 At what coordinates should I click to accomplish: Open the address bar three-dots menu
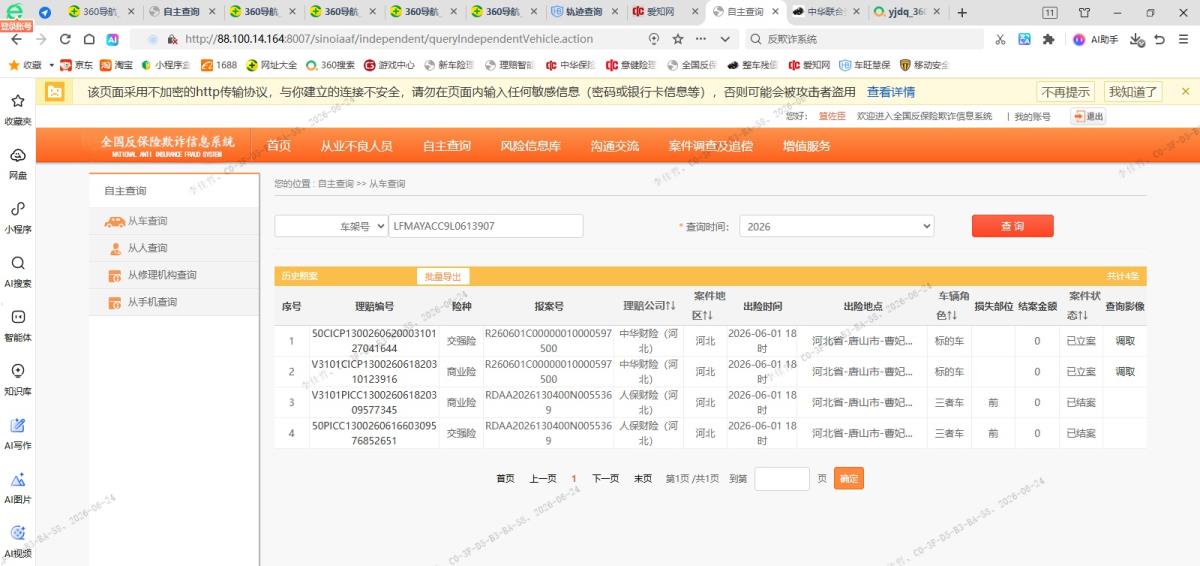tap(701, 39)
